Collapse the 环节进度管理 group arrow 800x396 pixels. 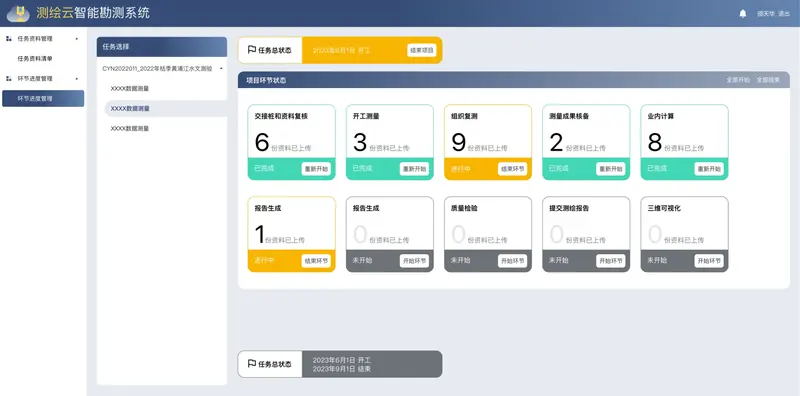(77, 79)
